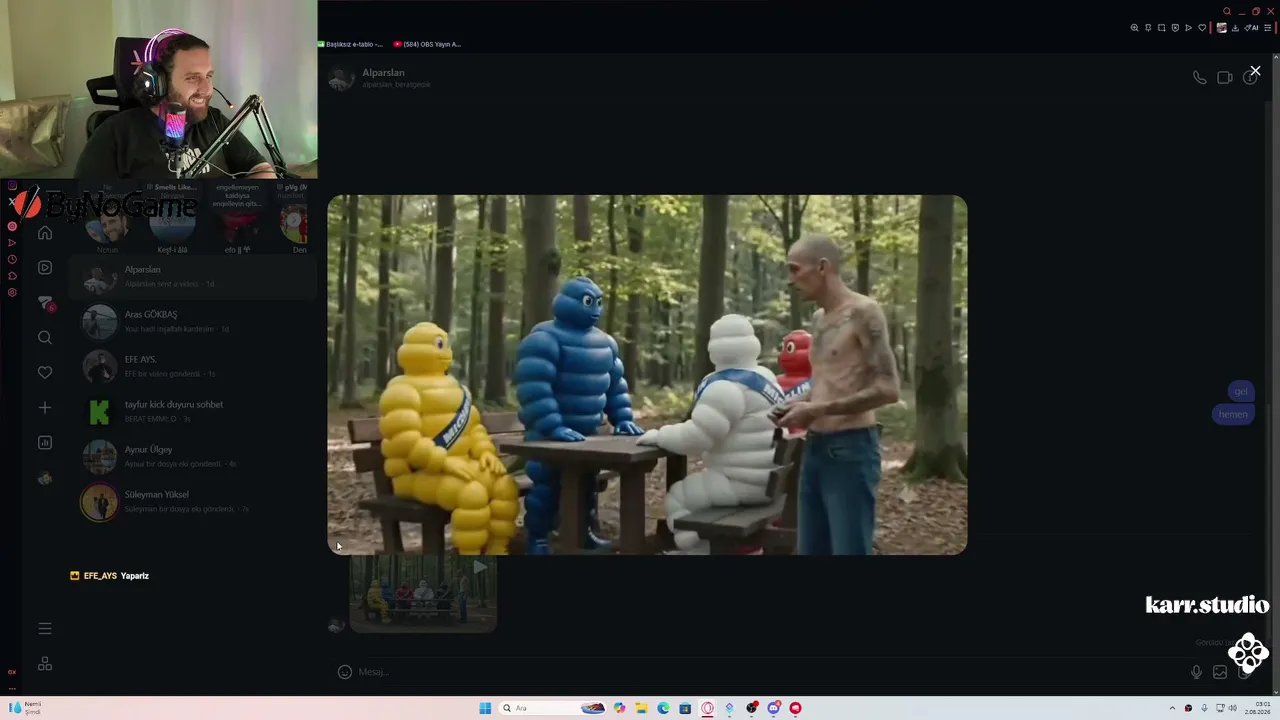Open the weather widget on the taskbar
Viewport: 1280px width, 720px height.
point(24,708)
